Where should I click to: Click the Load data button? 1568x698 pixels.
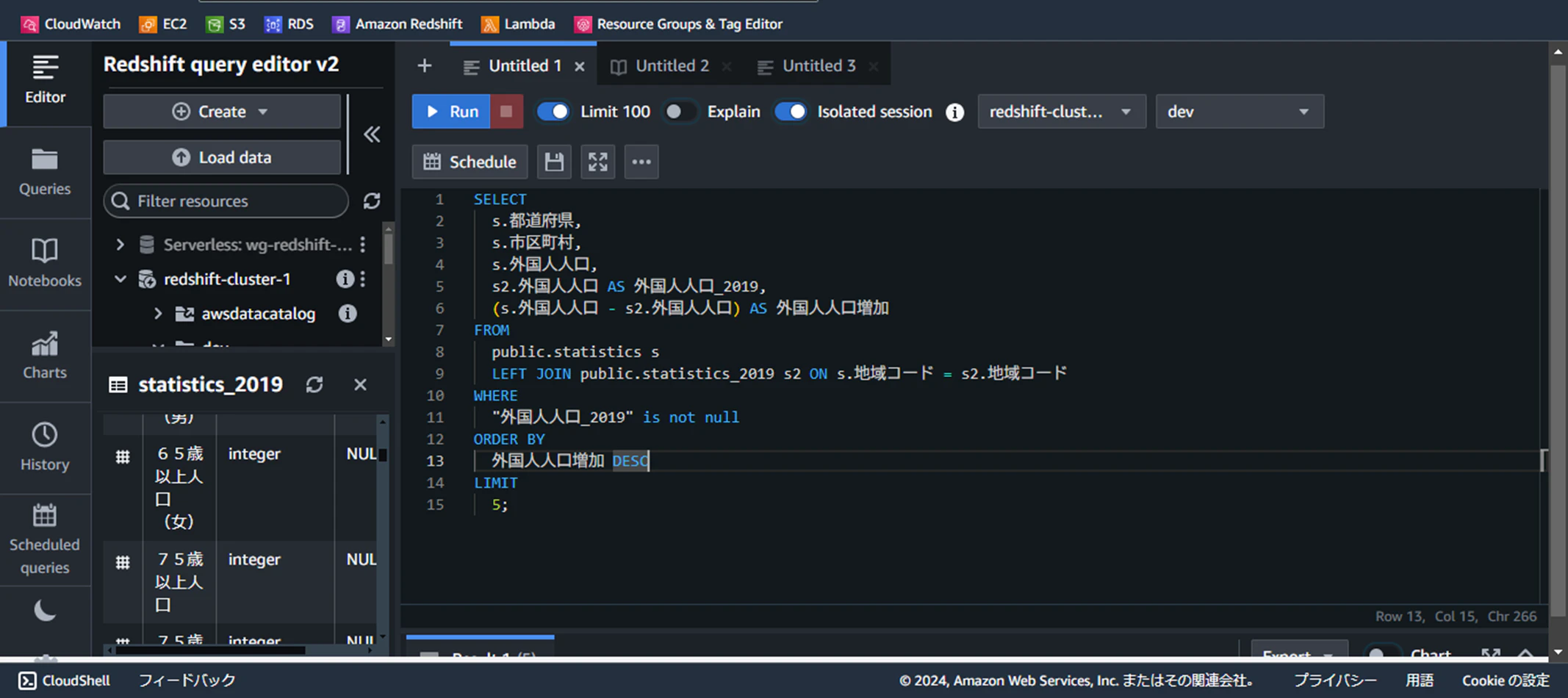[x=222, y=157]
